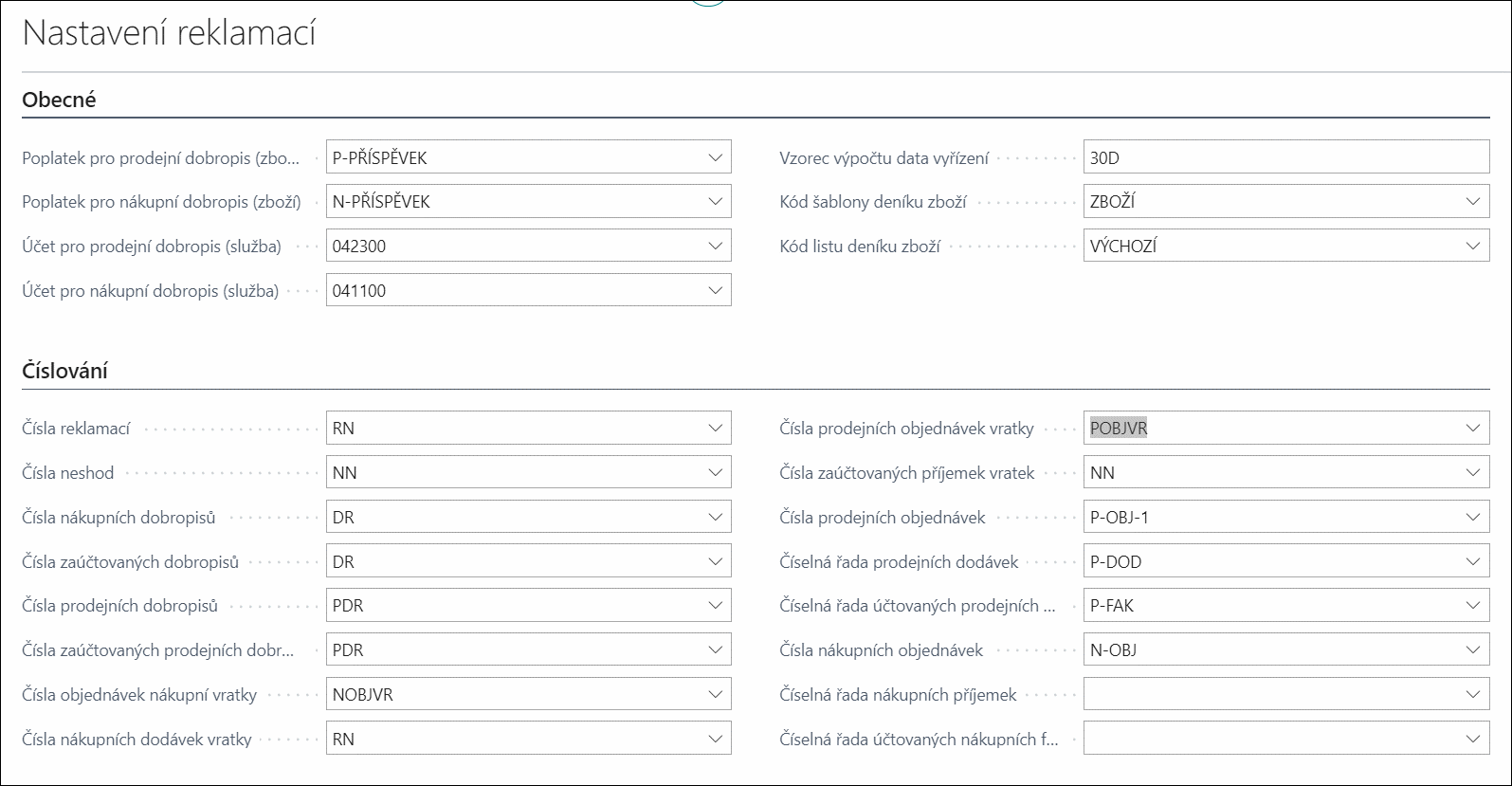Screen dimensions: 1512x786
Task: Open Čísla prodejních dobropisů dropdown
Action: point(715,605)
